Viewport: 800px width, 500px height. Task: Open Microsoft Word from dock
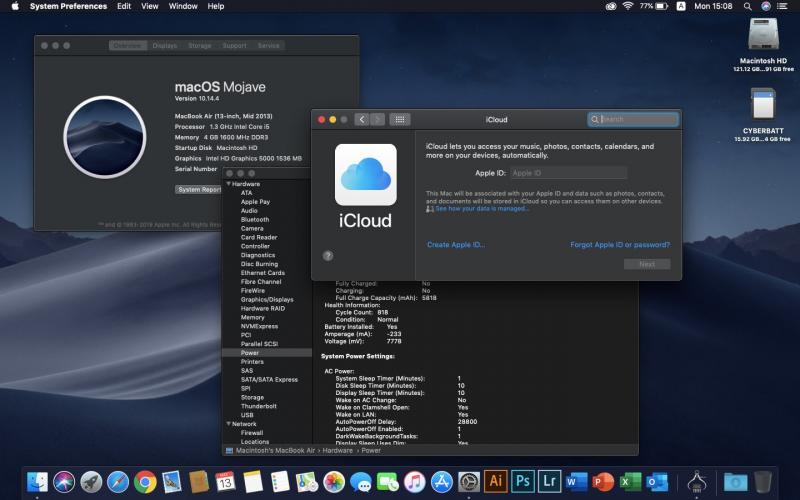pyautogui.click(x=577, y=482)
